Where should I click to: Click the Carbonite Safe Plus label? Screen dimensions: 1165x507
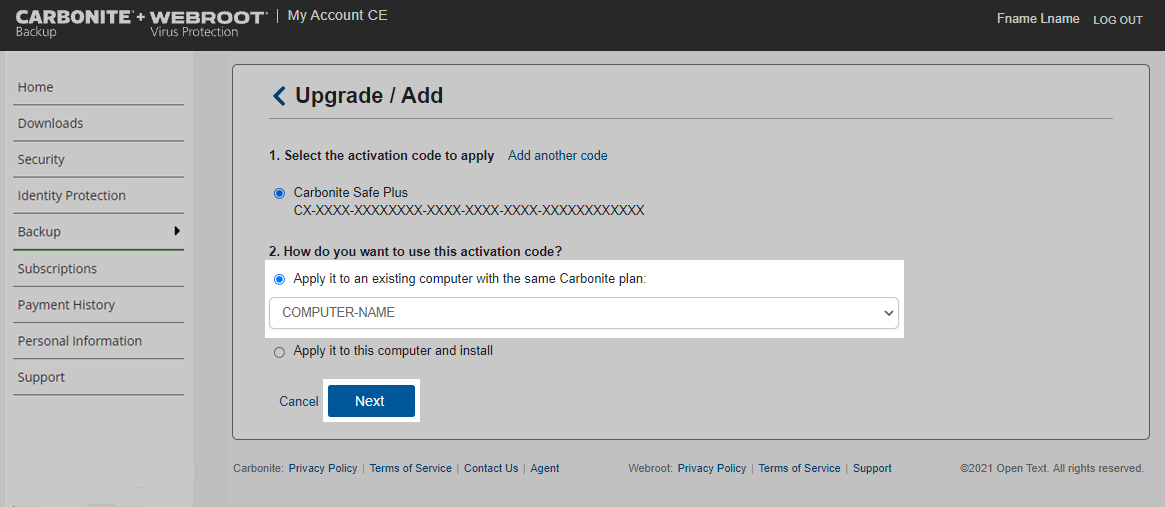(351, 193)
